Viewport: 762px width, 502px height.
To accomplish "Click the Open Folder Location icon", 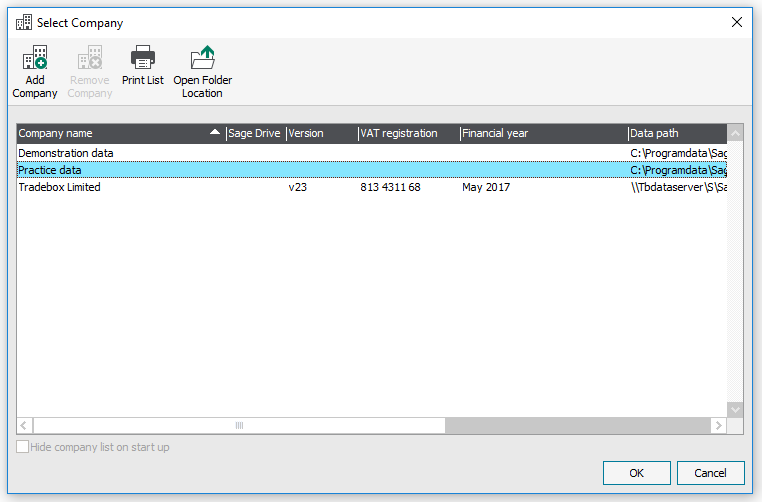I will [203, 57].
